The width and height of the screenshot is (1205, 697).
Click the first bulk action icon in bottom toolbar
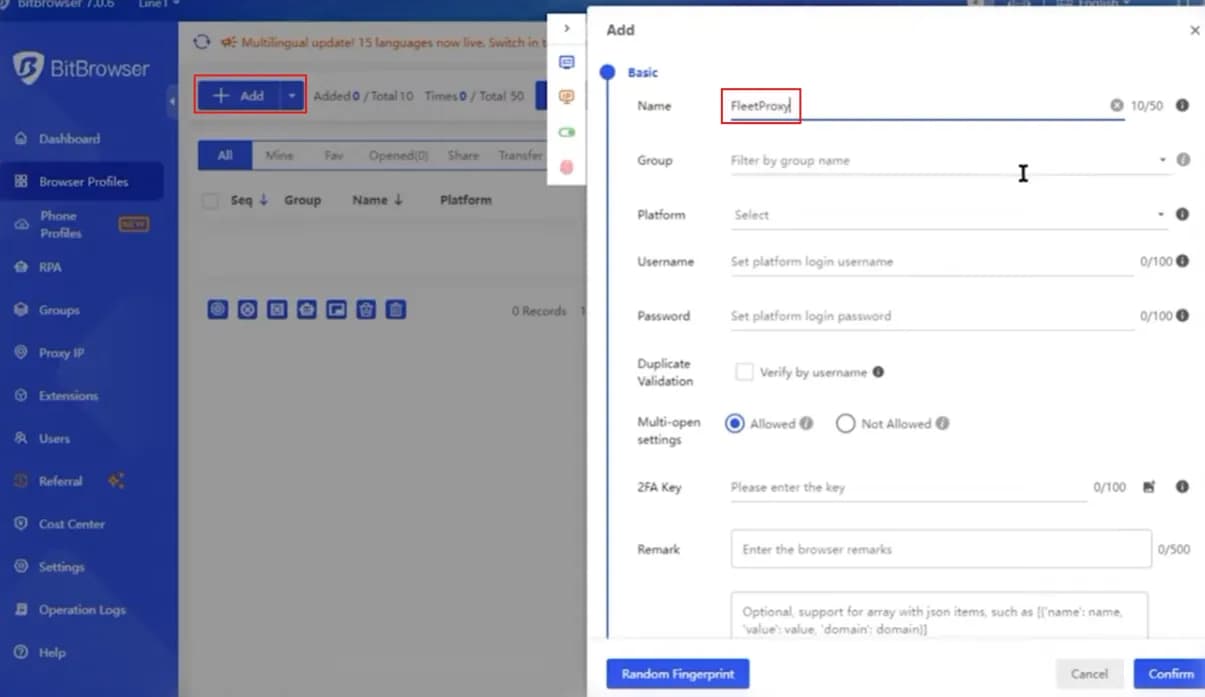(218, 310)
